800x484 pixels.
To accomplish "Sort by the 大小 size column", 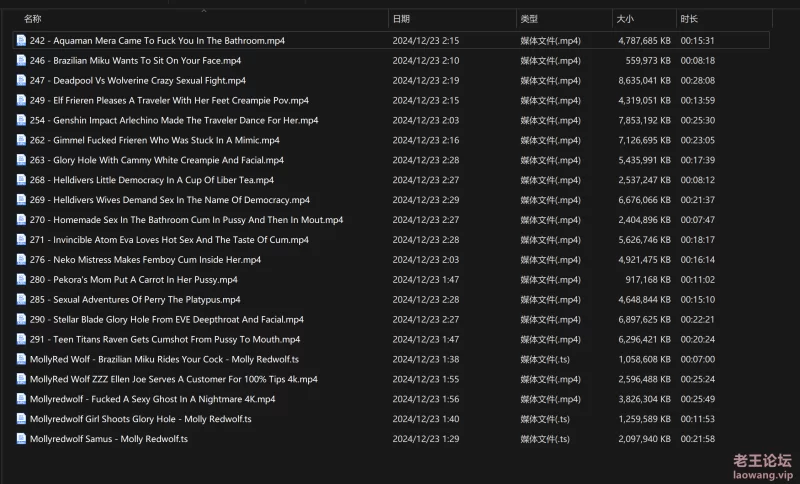I will tap(624, 19).
